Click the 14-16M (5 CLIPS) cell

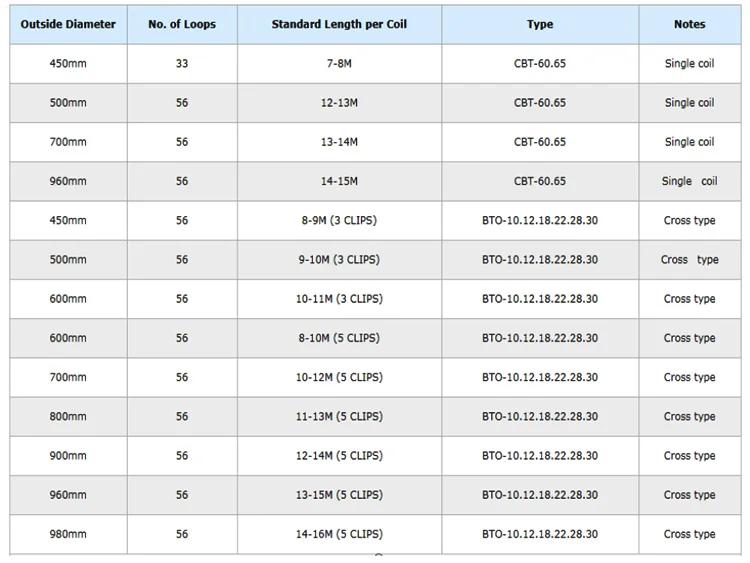point(339,534)
